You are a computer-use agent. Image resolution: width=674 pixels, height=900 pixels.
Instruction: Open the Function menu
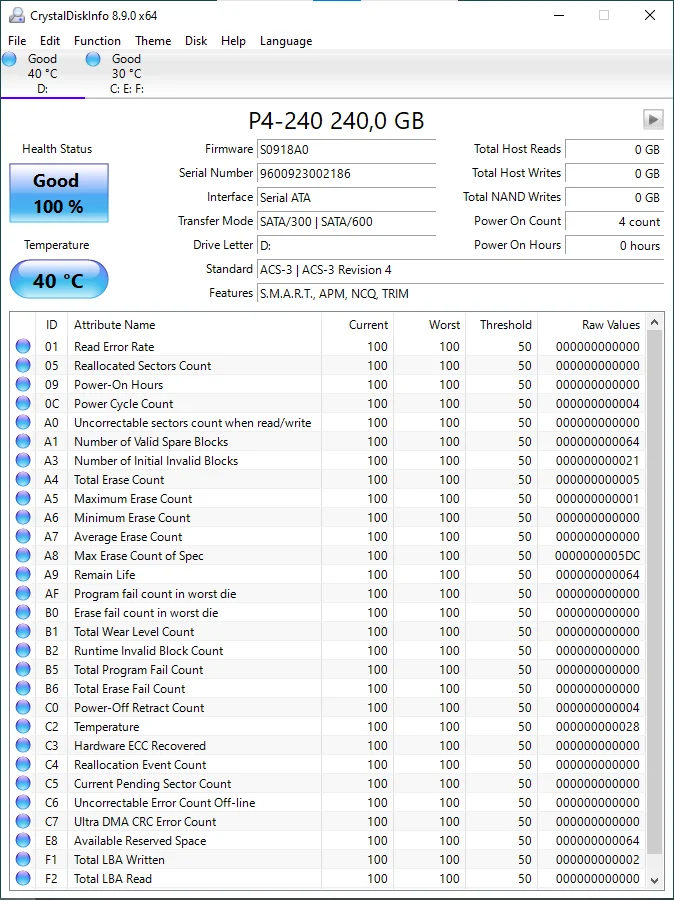[97, 41]
